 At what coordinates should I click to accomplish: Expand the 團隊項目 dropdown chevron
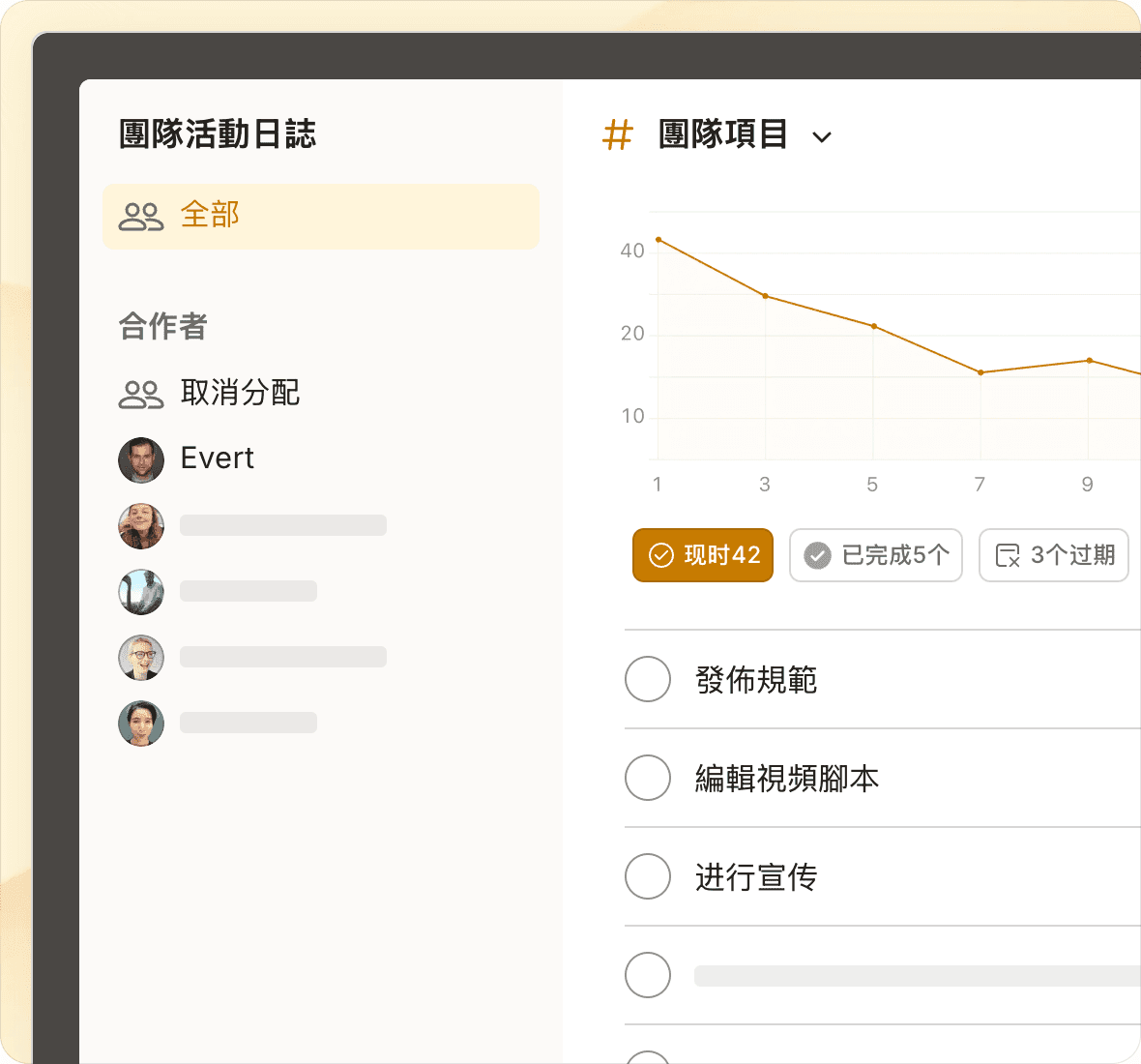click(822, 137)
